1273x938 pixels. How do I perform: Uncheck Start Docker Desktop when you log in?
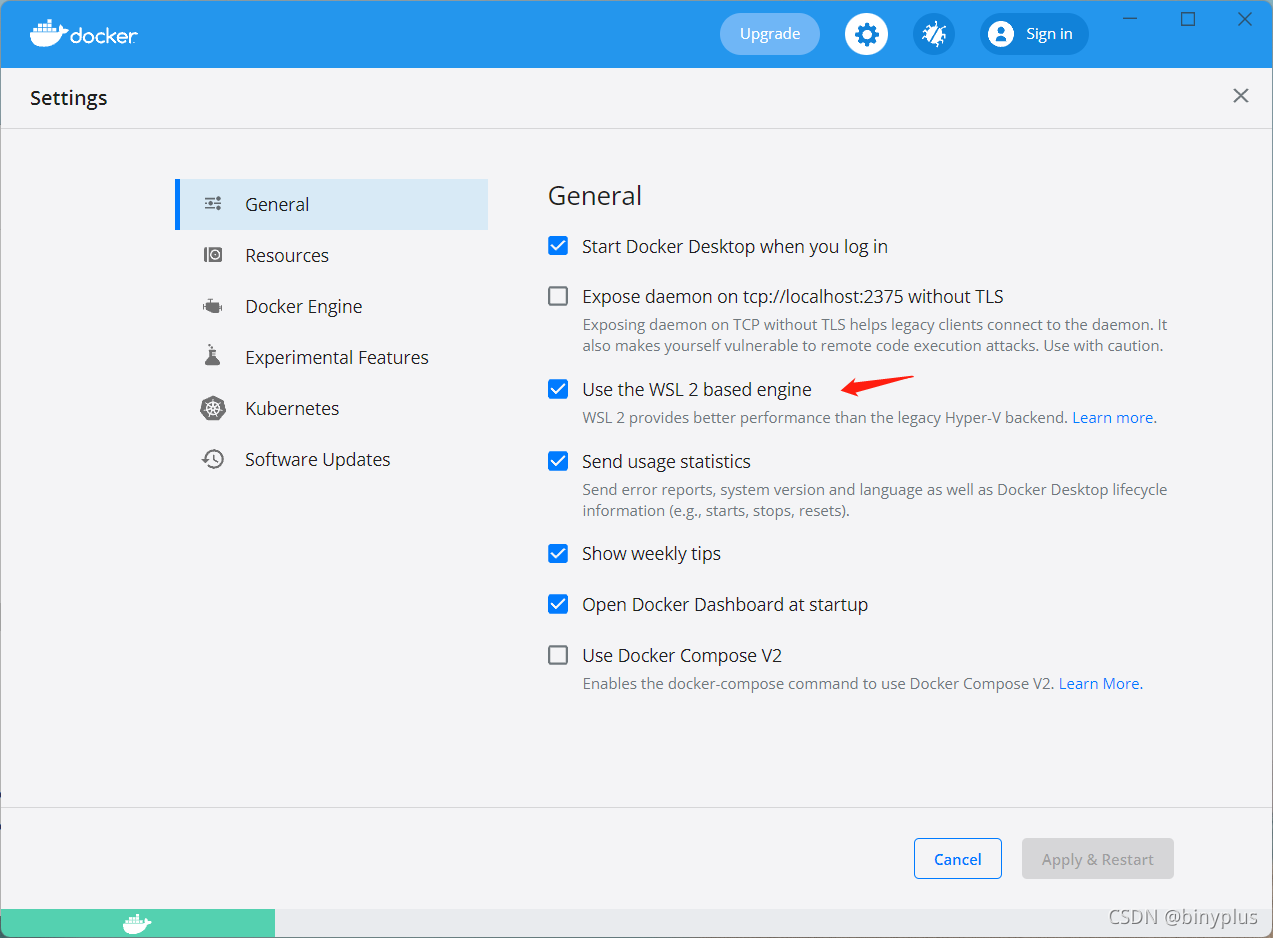tap(558, 246)
